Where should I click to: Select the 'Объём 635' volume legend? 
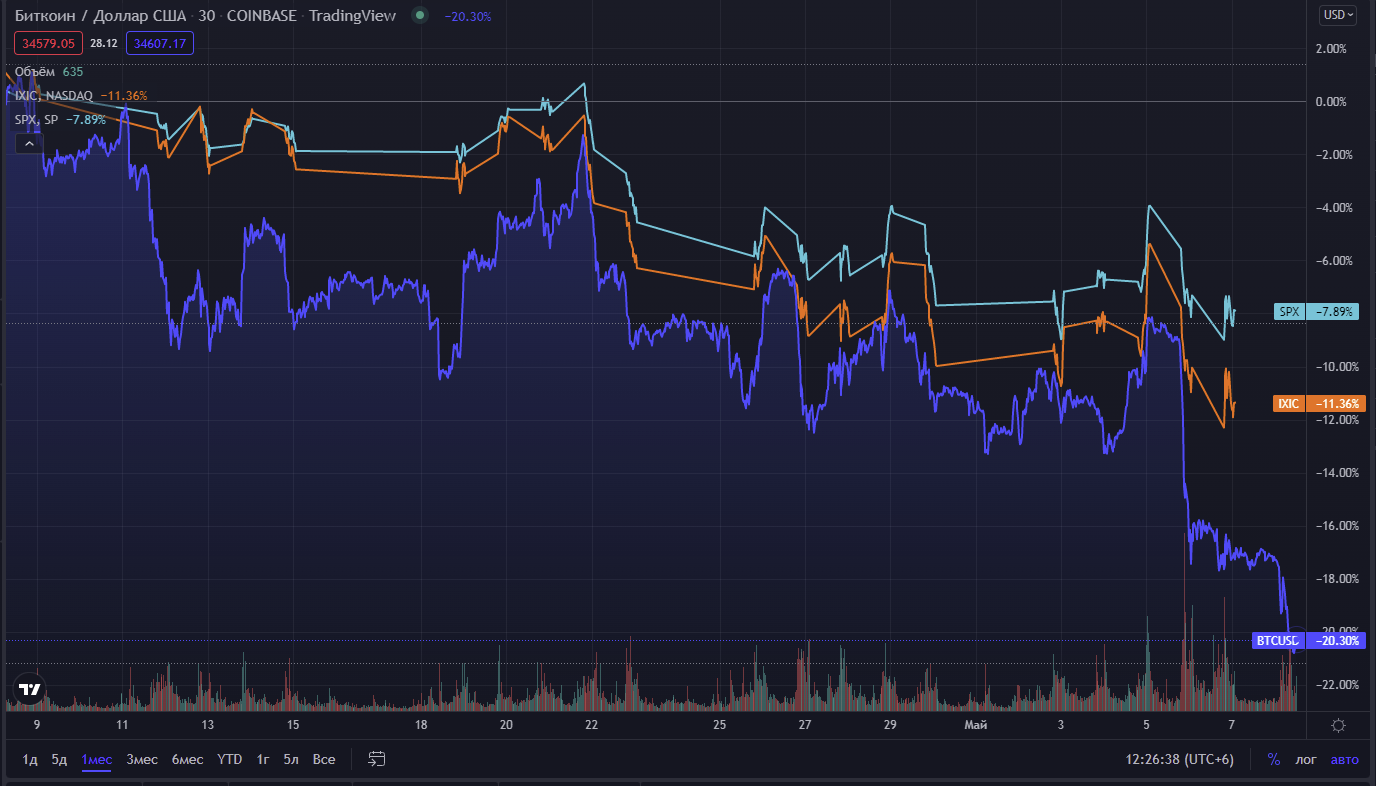(49, 72)
